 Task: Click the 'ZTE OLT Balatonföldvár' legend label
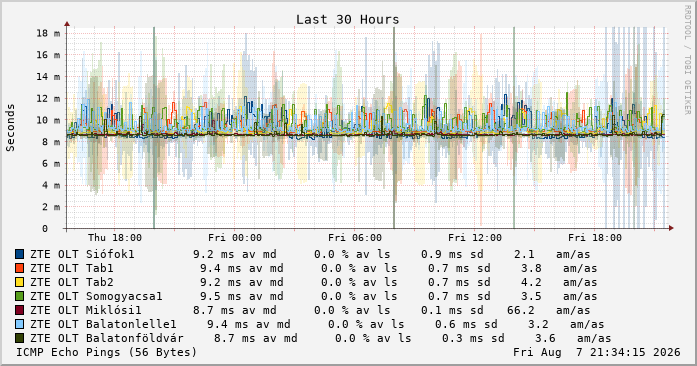107,338
